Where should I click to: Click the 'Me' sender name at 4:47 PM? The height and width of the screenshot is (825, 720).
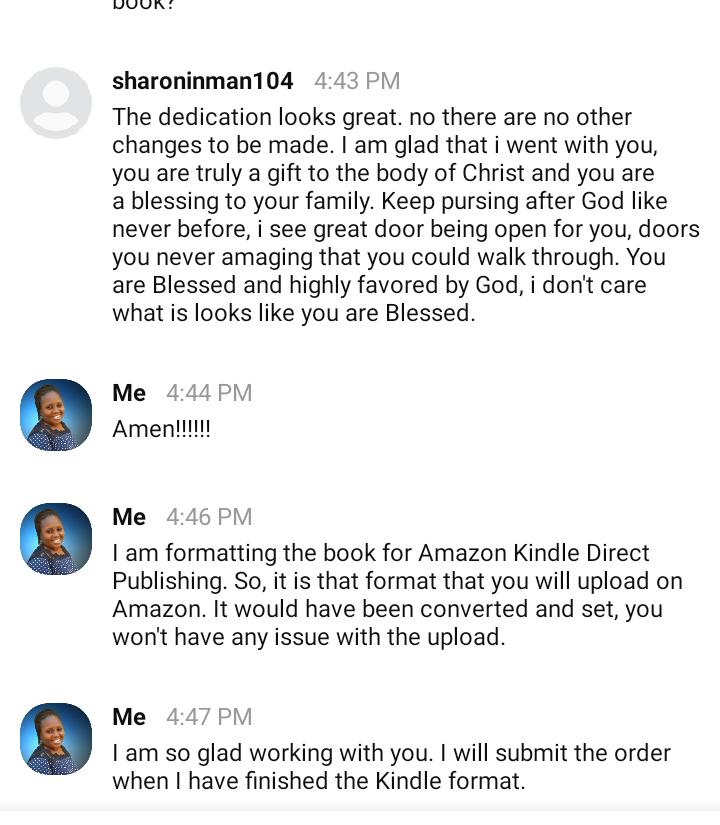click(x=129, y=717)
